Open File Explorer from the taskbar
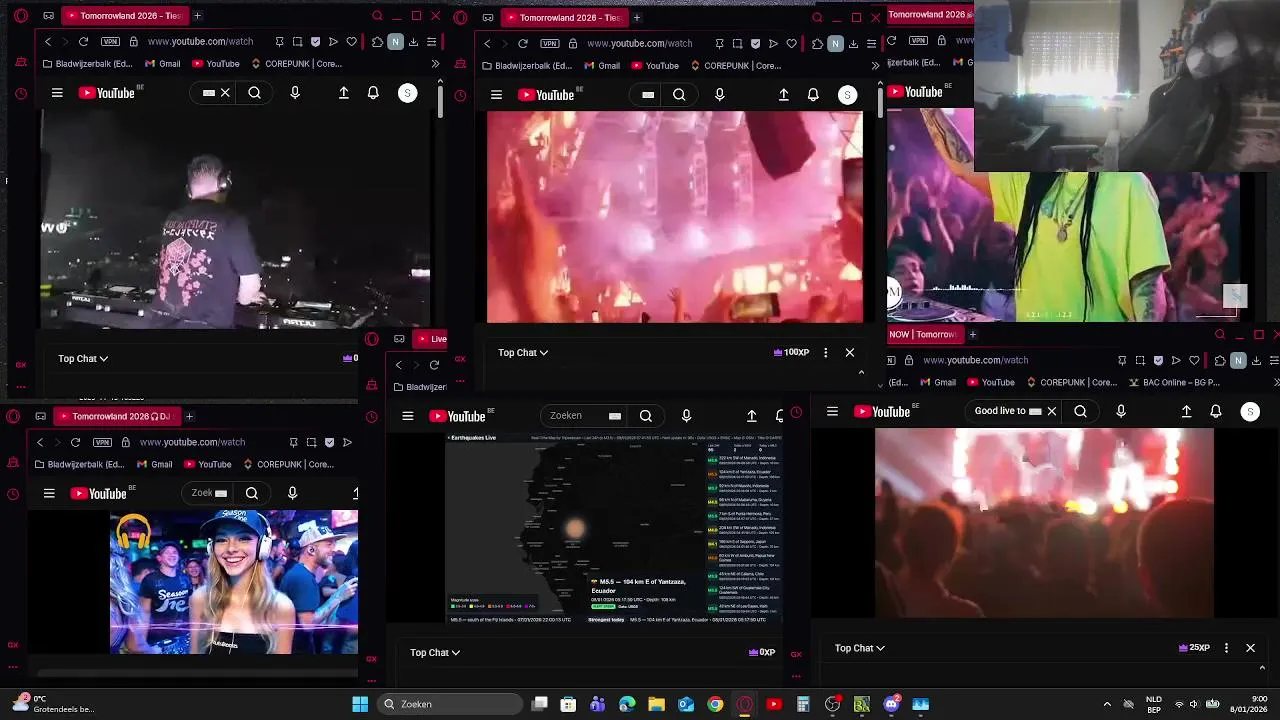 click(657, 704)
